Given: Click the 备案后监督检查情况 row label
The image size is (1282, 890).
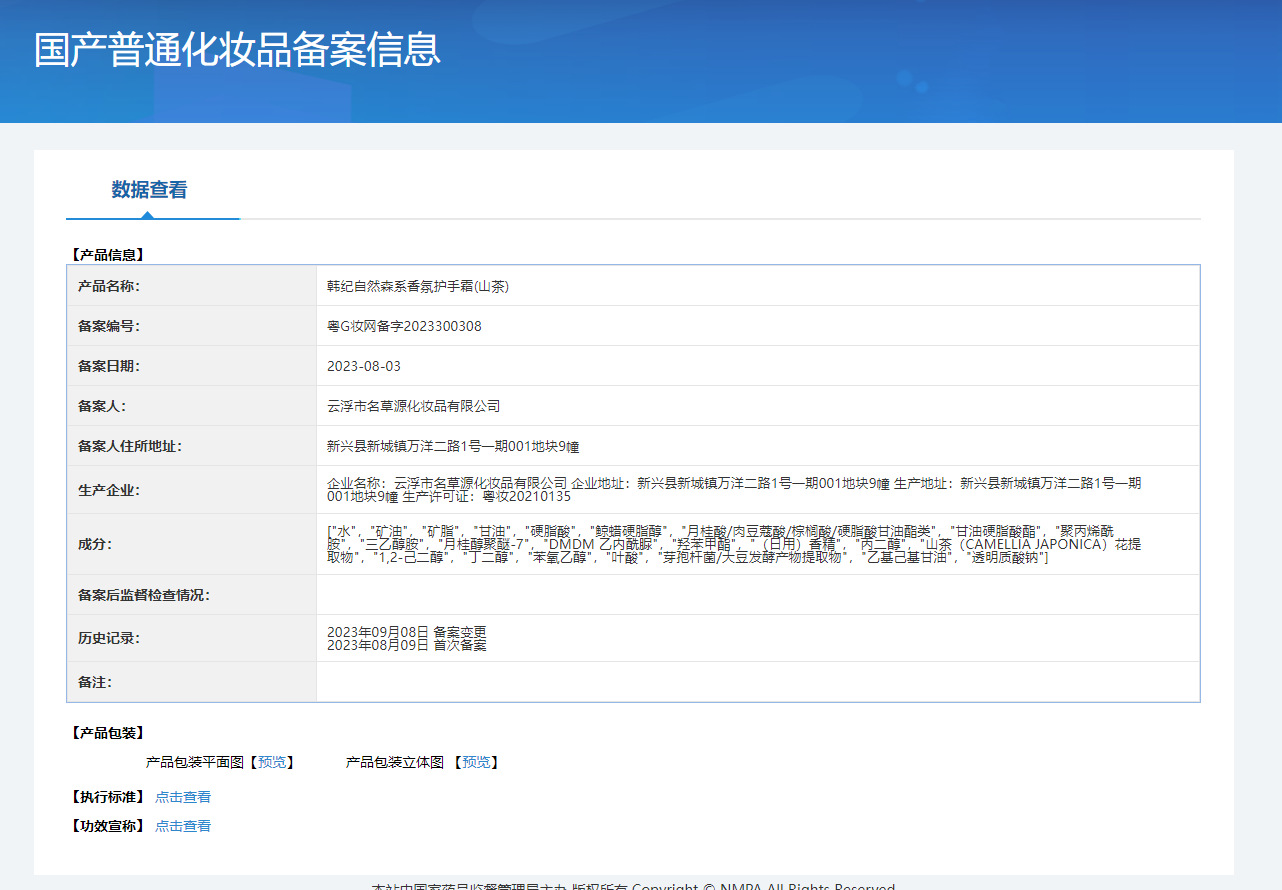Looking at the screenshot, I should pos(144,595).
